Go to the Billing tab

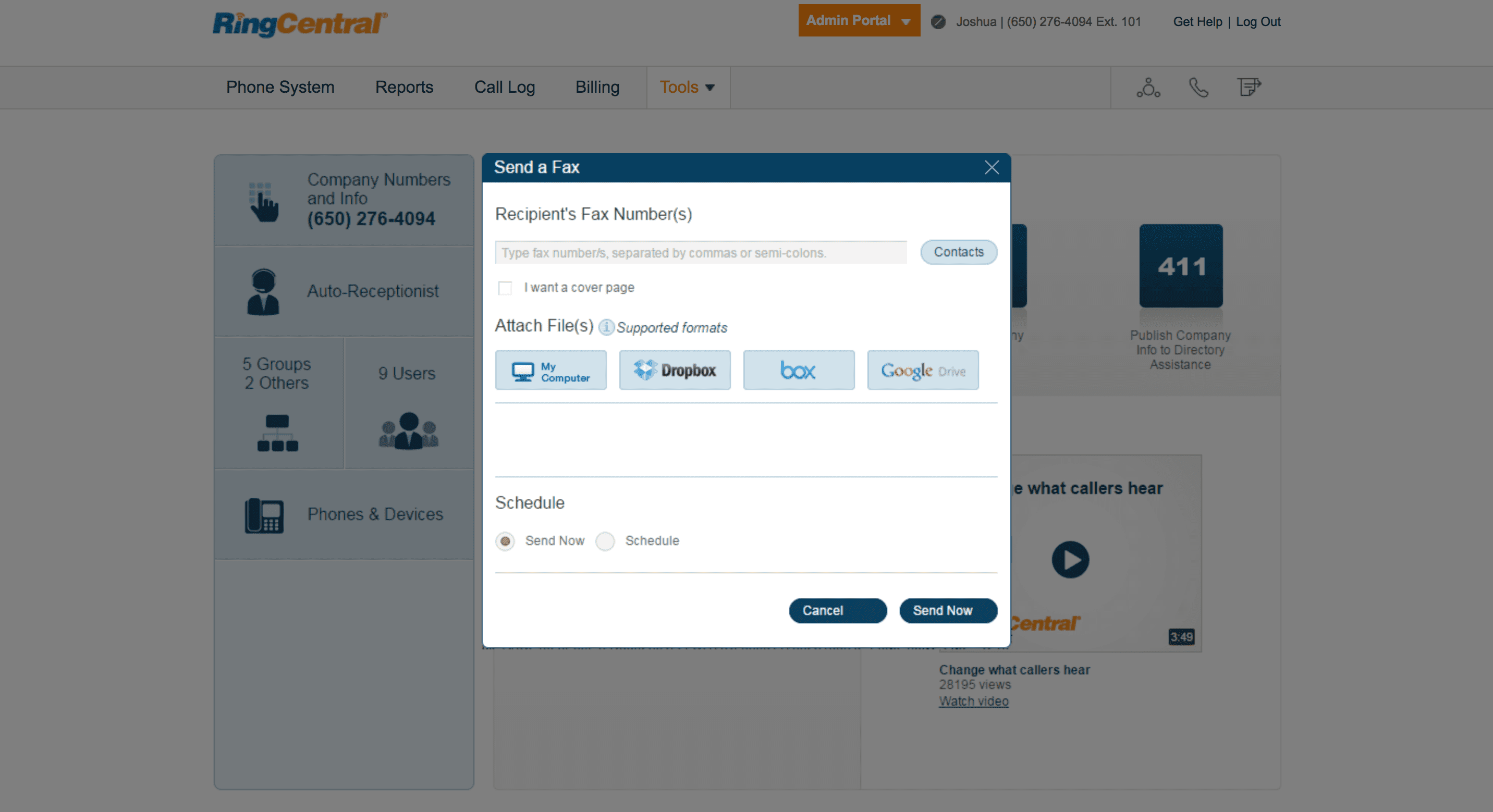click(597, 88)
